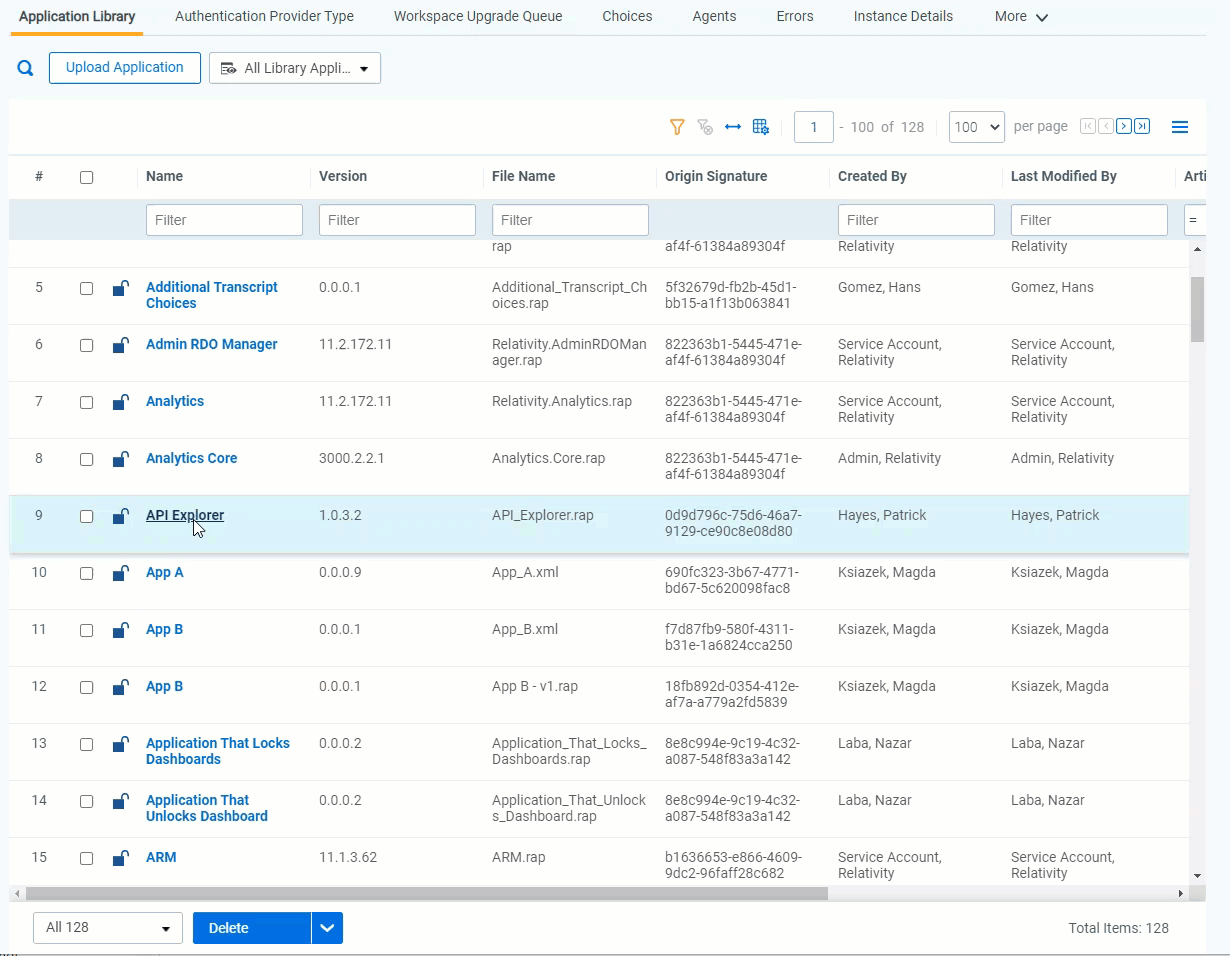The width and height of the screenshot is (1230, 956).
Task: Expand the Delete button dropdown arrow
Action: (327, 928)
